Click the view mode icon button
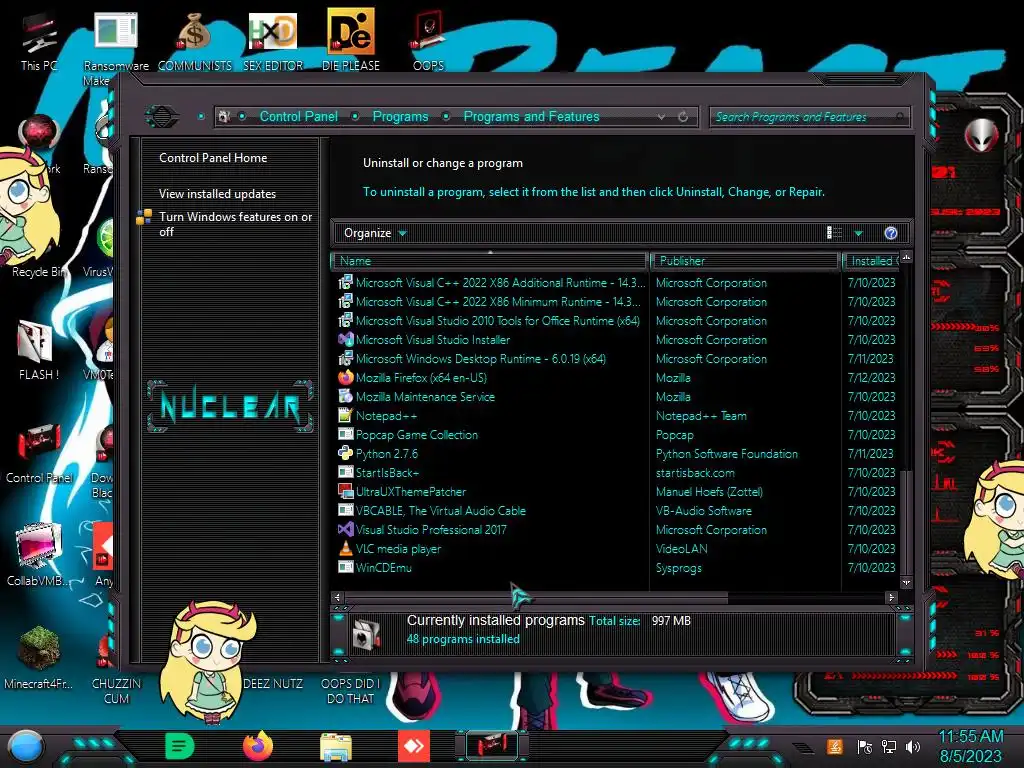The height and width of the screenshot is (768, 1024). [835, 233]
